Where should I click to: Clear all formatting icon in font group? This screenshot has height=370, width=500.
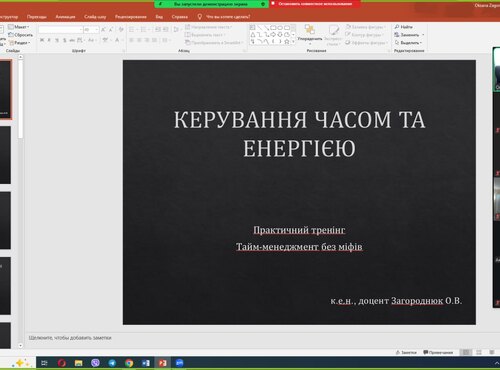[x=121, y=30]
